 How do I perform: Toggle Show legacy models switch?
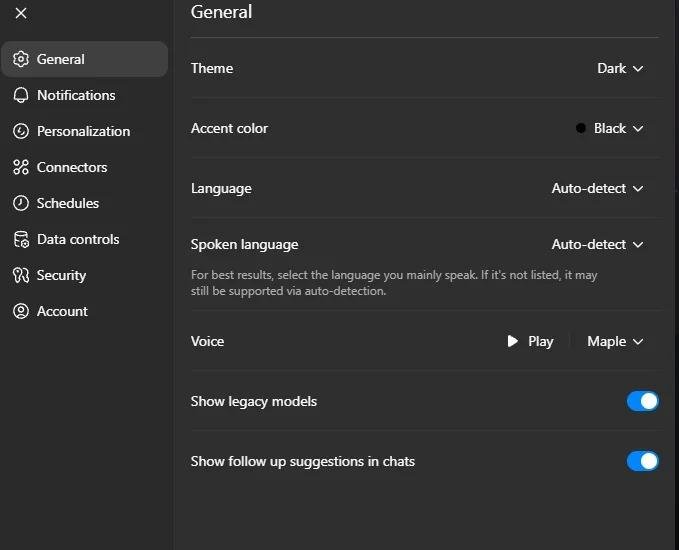click(x=643, y=401)
